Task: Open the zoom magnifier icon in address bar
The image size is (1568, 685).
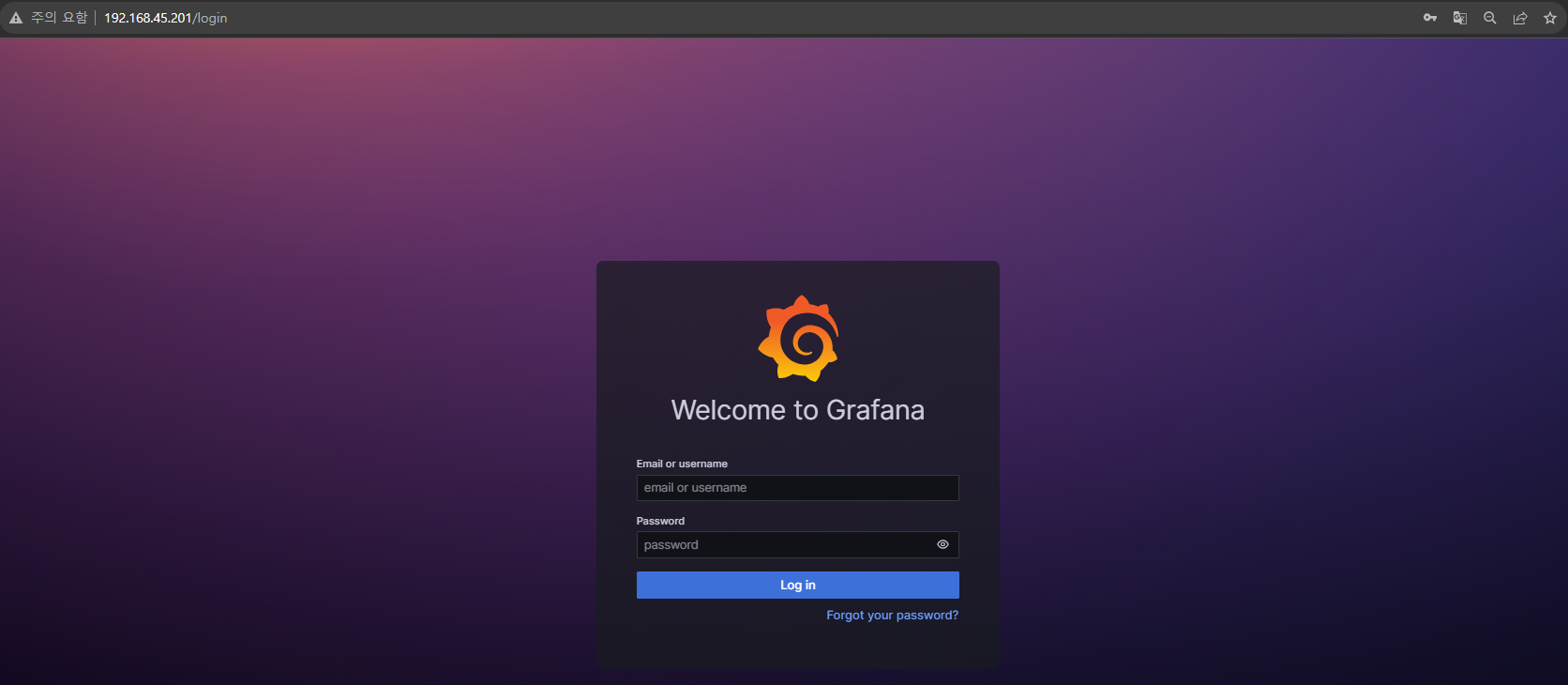Action: (1490, 18)
